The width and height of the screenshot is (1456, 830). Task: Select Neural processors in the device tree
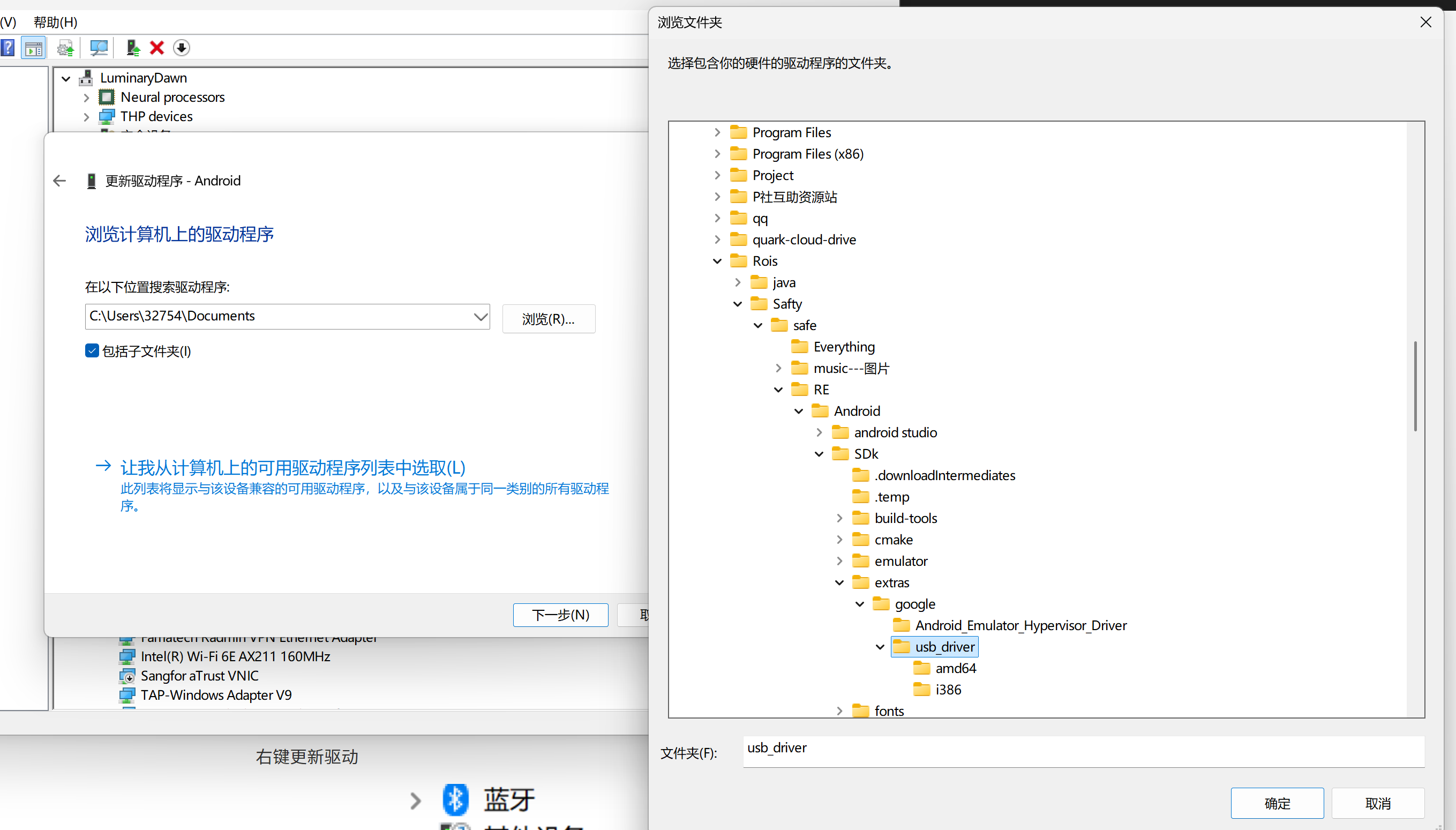(x=172, y=97)
